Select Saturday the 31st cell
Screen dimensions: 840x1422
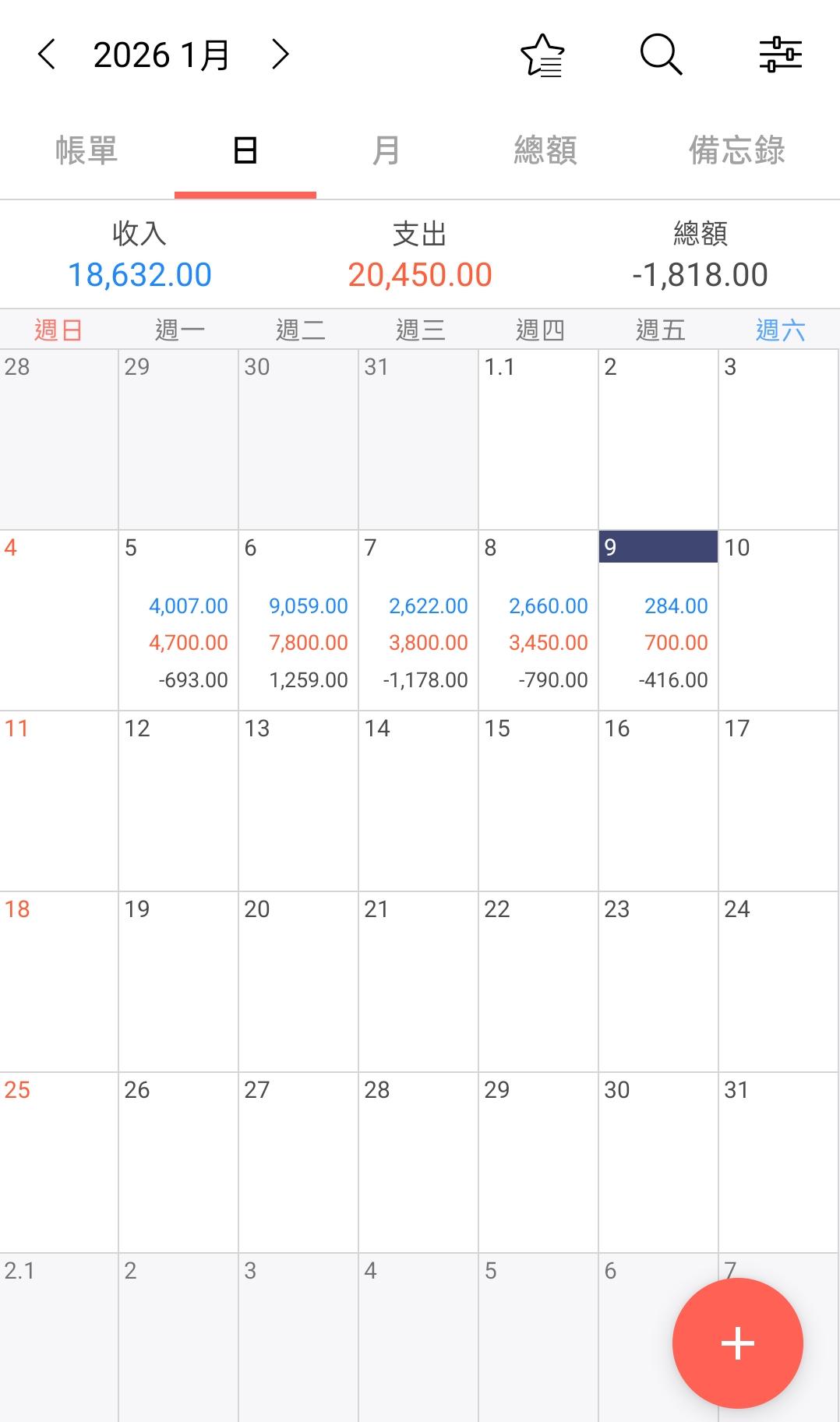coord(778,1163)
